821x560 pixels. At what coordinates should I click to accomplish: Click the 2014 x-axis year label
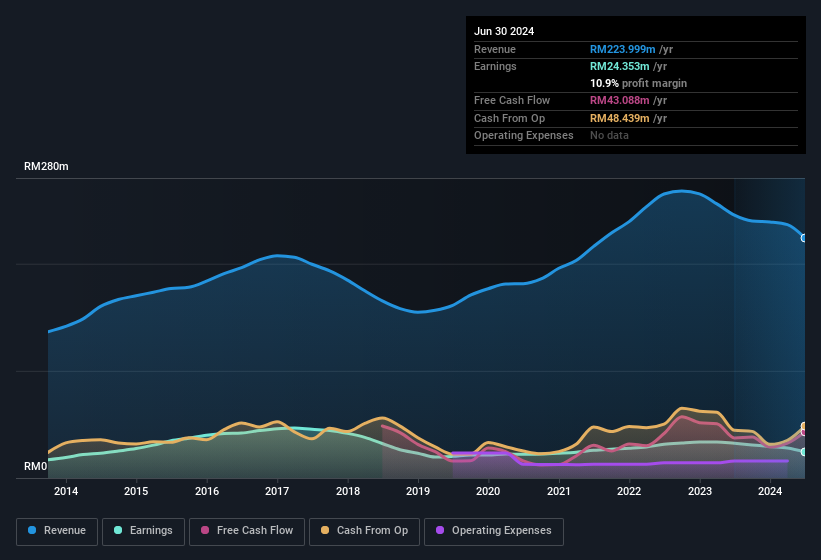click(66, 491)
